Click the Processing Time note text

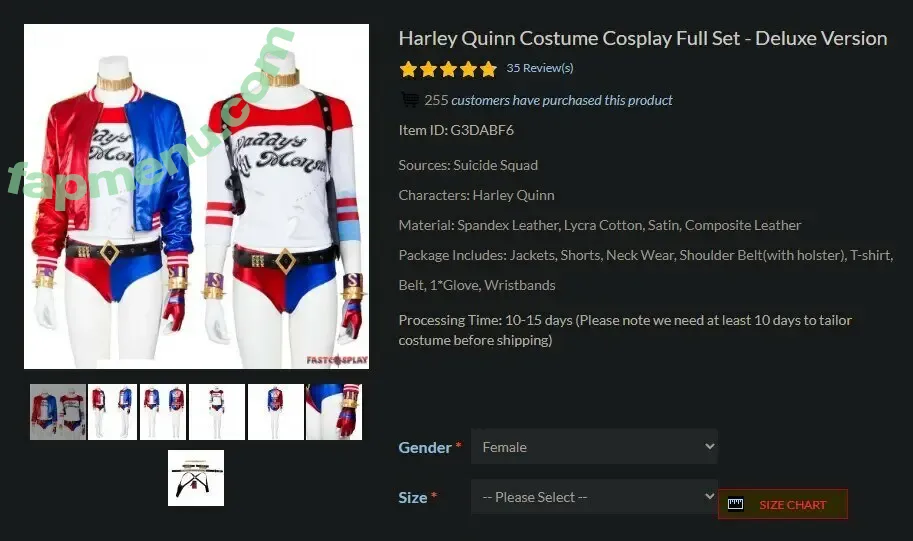point(625,330)
